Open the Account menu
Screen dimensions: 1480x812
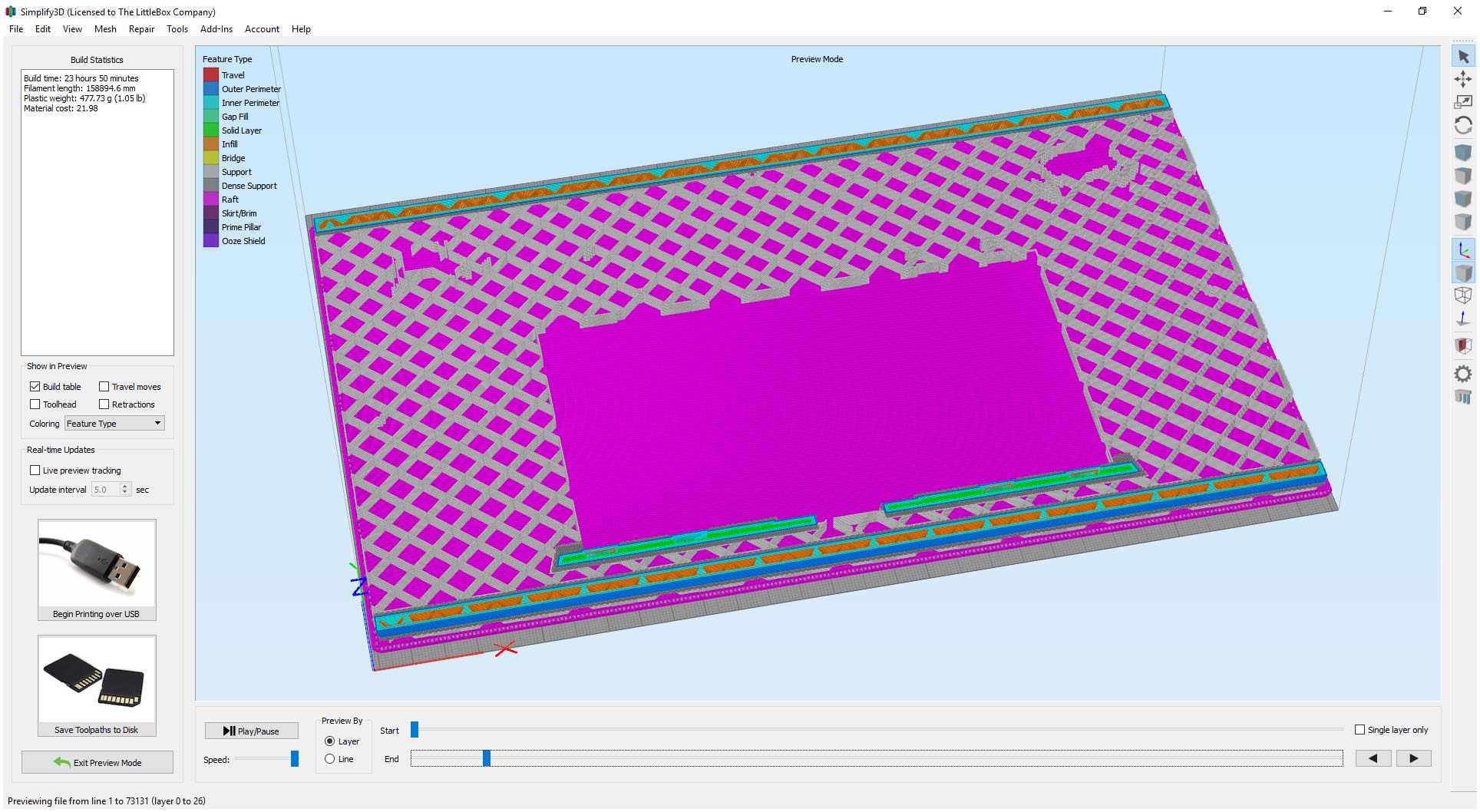click(x=262, y=29)
